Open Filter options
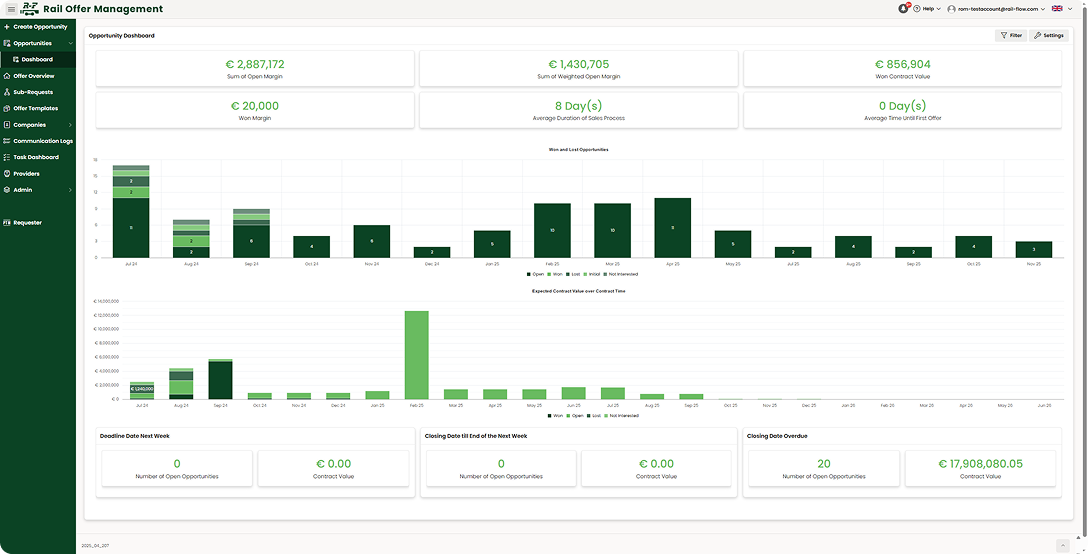This screenshot has width=1088, height=554. pos(1011,35)
